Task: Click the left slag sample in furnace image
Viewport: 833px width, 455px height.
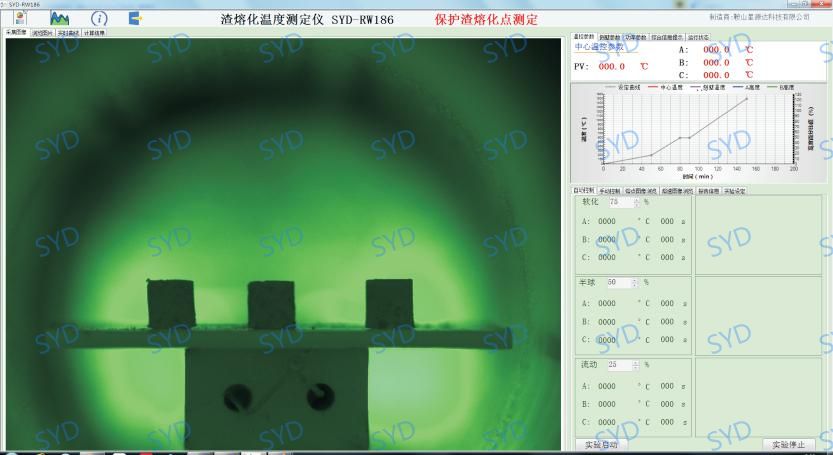Action: click(171, 304)
